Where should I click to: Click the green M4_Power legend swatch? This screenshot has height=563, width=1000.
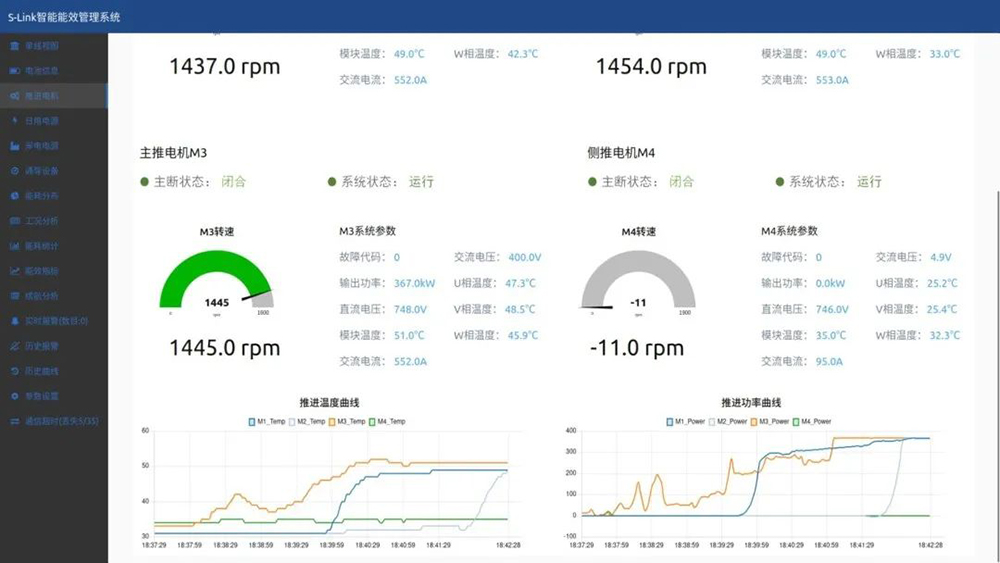click(797, 421)
